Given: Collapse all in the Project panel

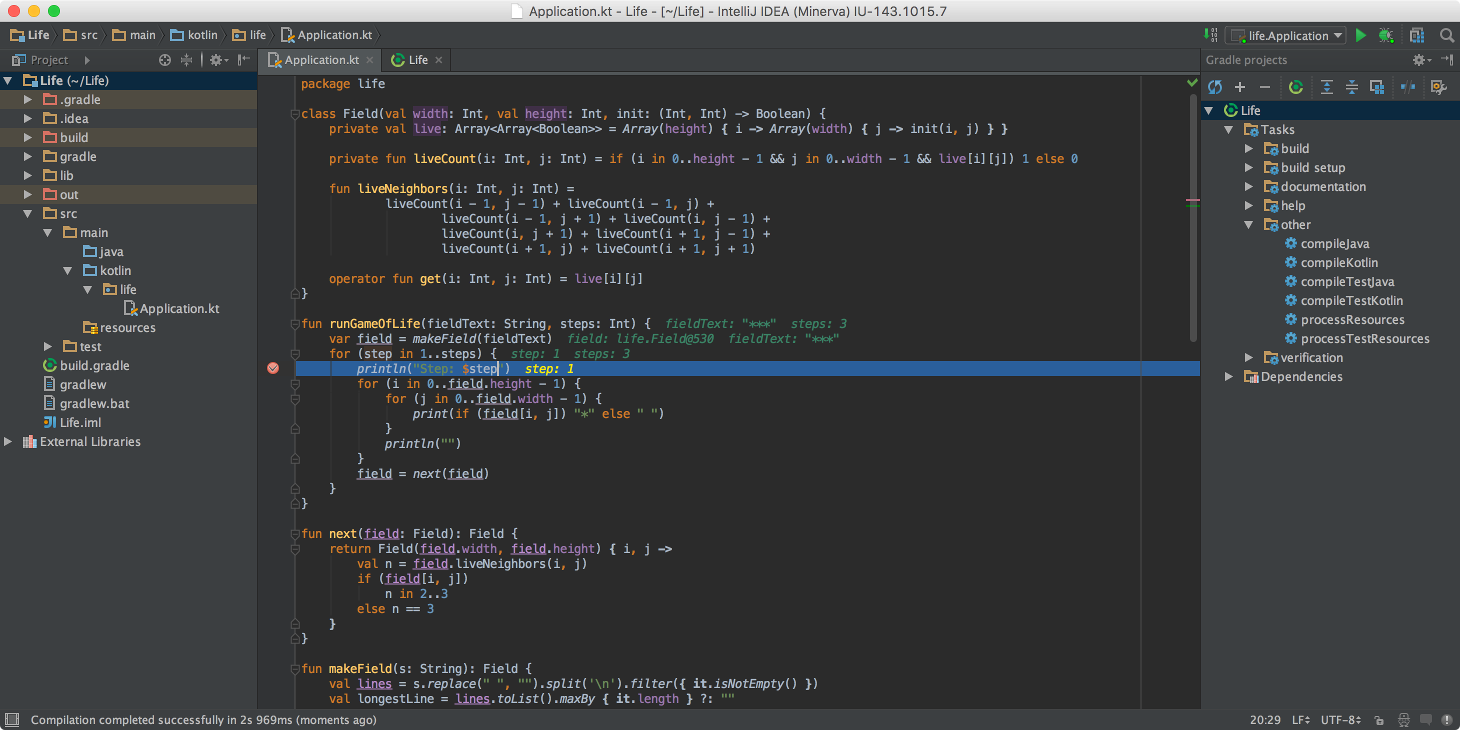Looking at the screenshot, I should [186, 60].
